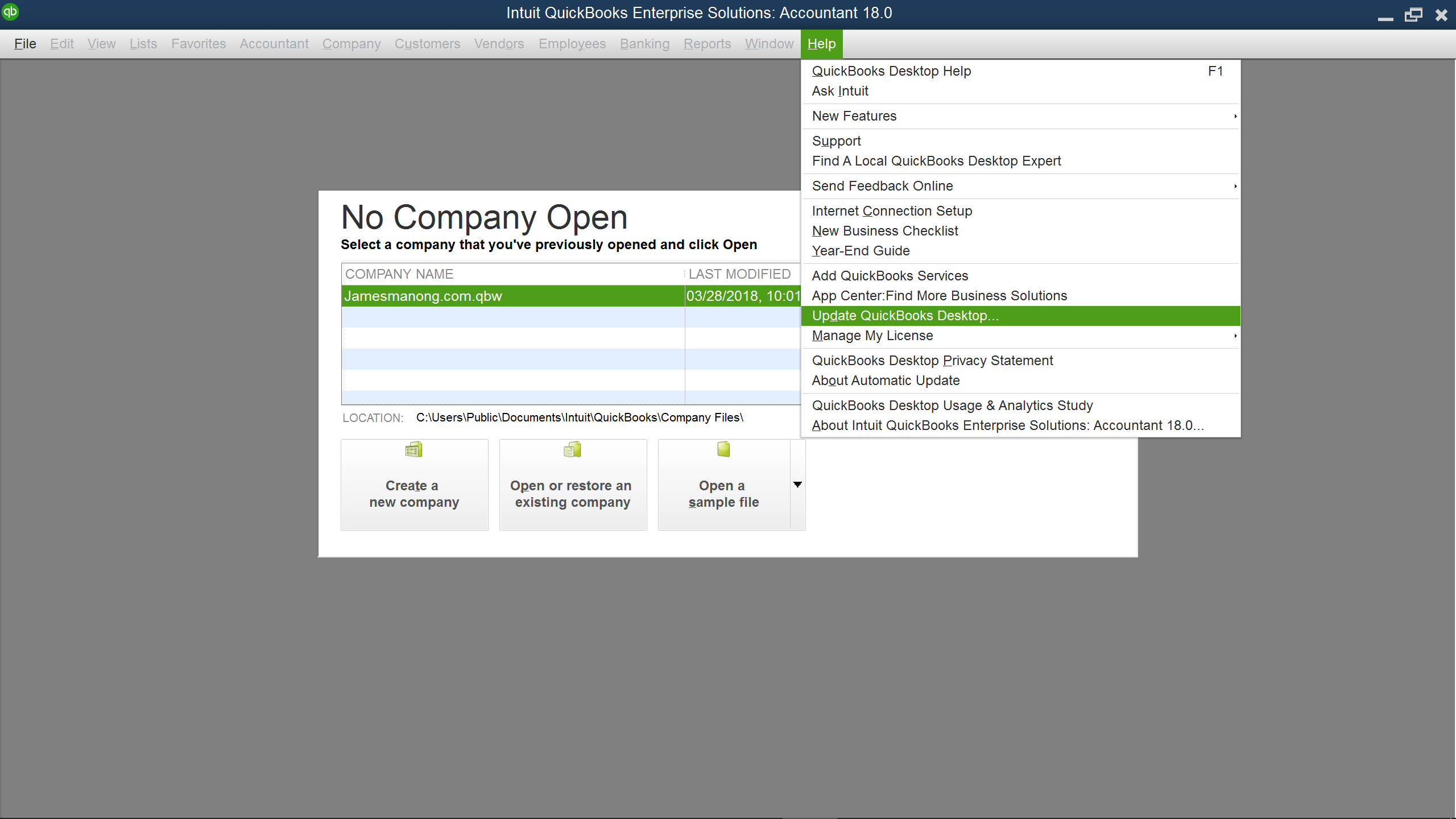Expand the New Features submenu
1456x819 pixels.
(x=1234, y=116)
